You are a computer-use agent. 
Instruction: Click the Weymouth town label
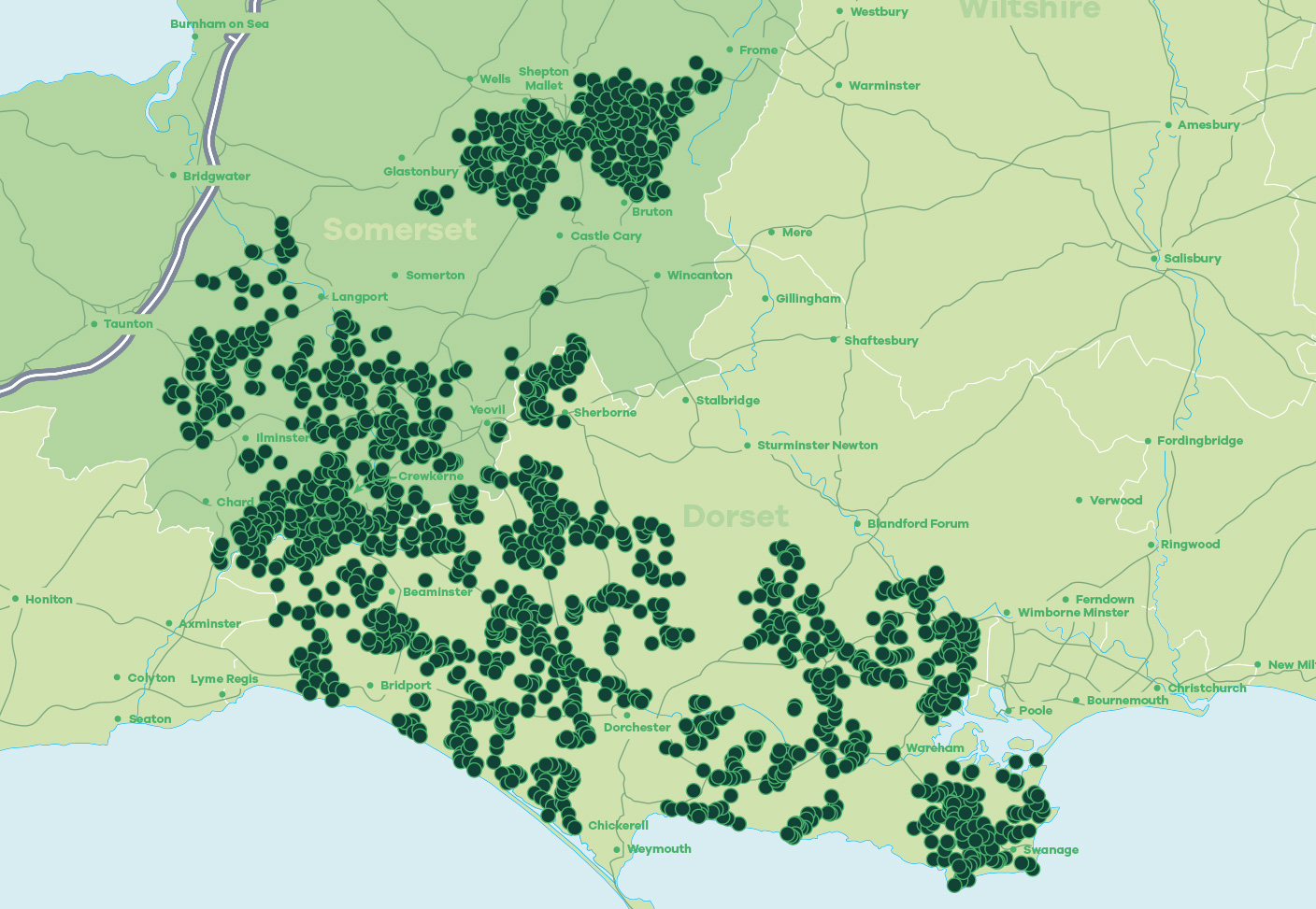[659, 849]
